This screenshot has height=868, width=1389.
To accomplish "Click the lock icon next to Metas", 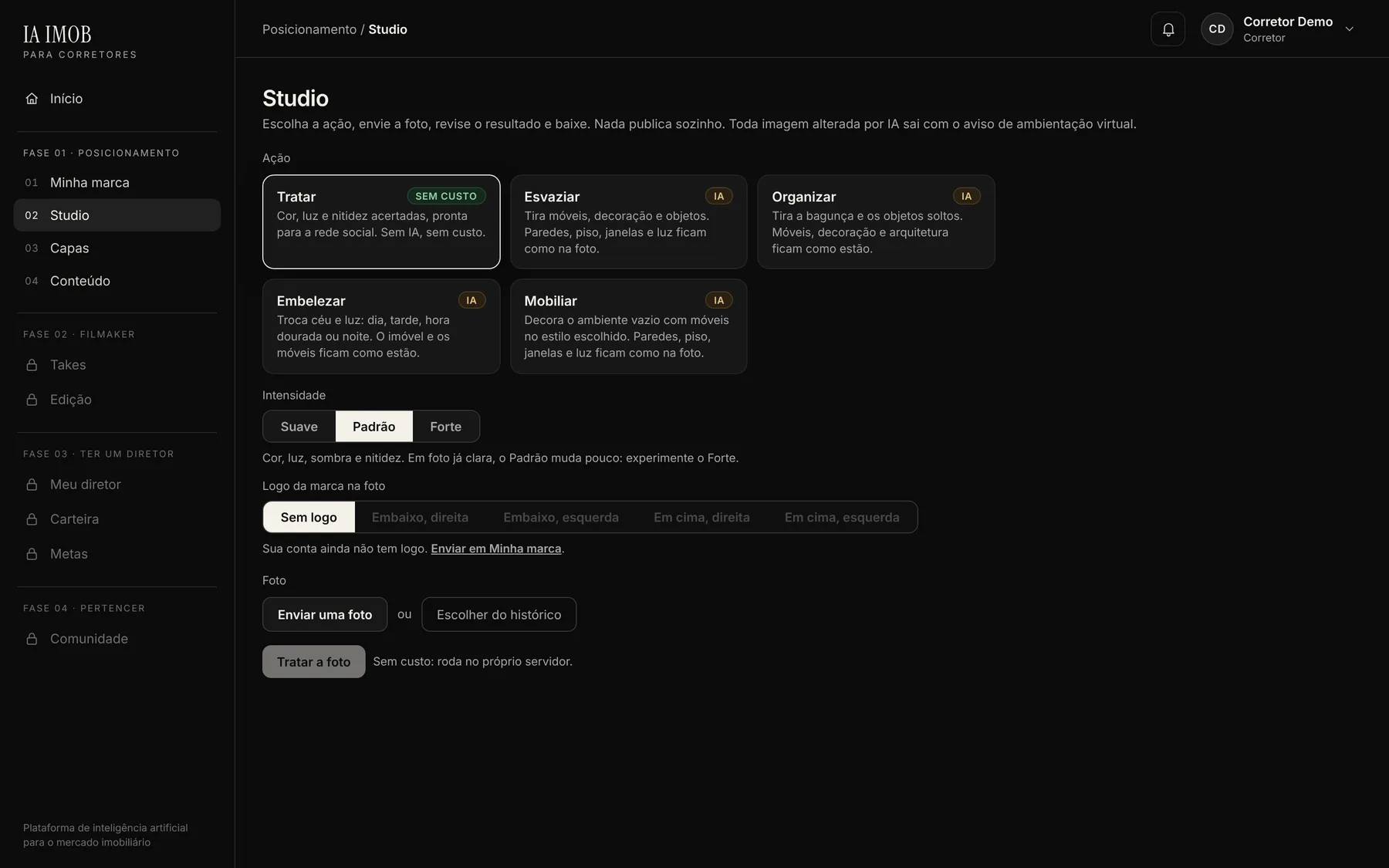I will pos(32,554).
